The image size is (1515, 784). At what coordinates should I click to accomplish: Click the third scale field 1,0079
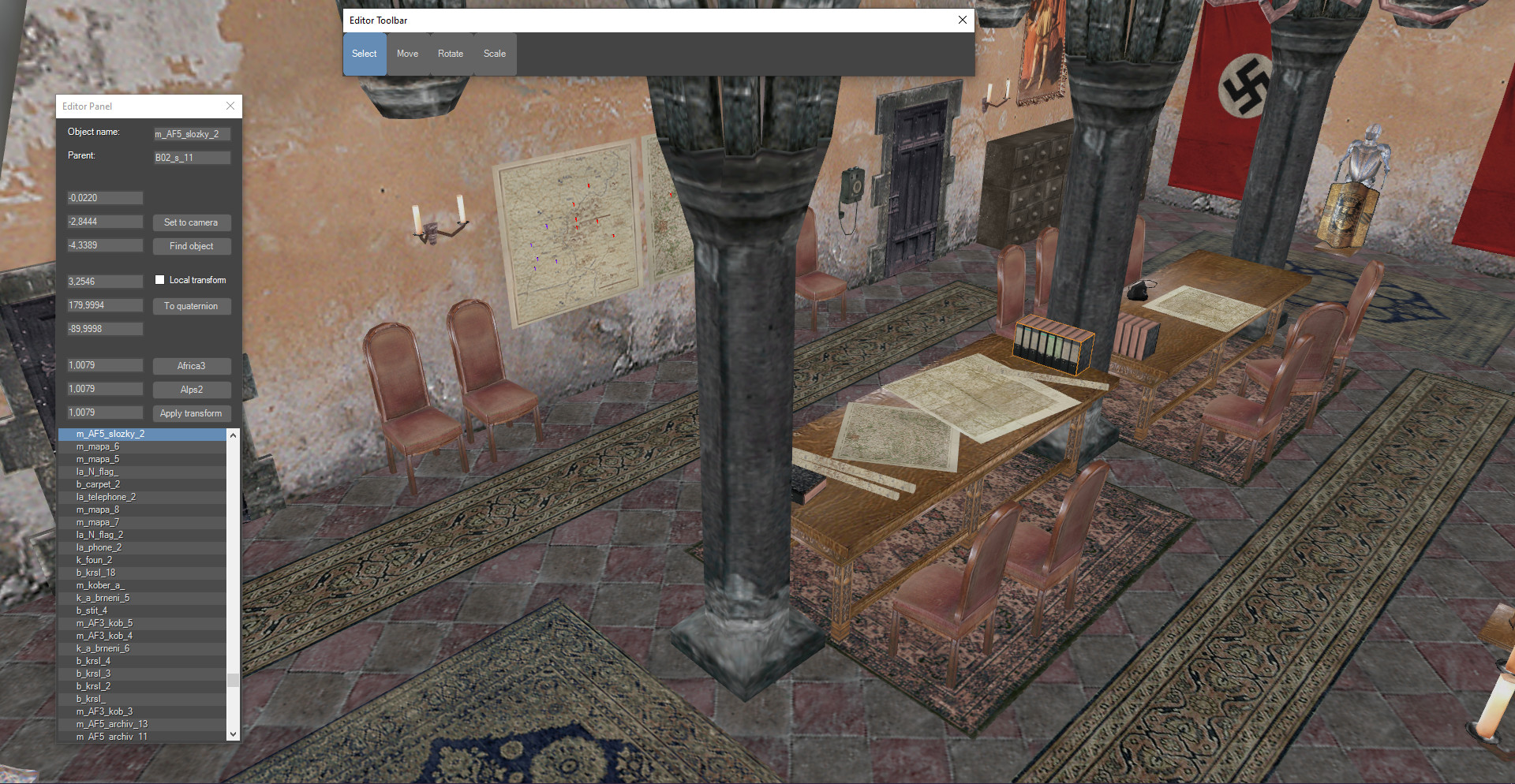pyautogui.click(x=105, y=413)
